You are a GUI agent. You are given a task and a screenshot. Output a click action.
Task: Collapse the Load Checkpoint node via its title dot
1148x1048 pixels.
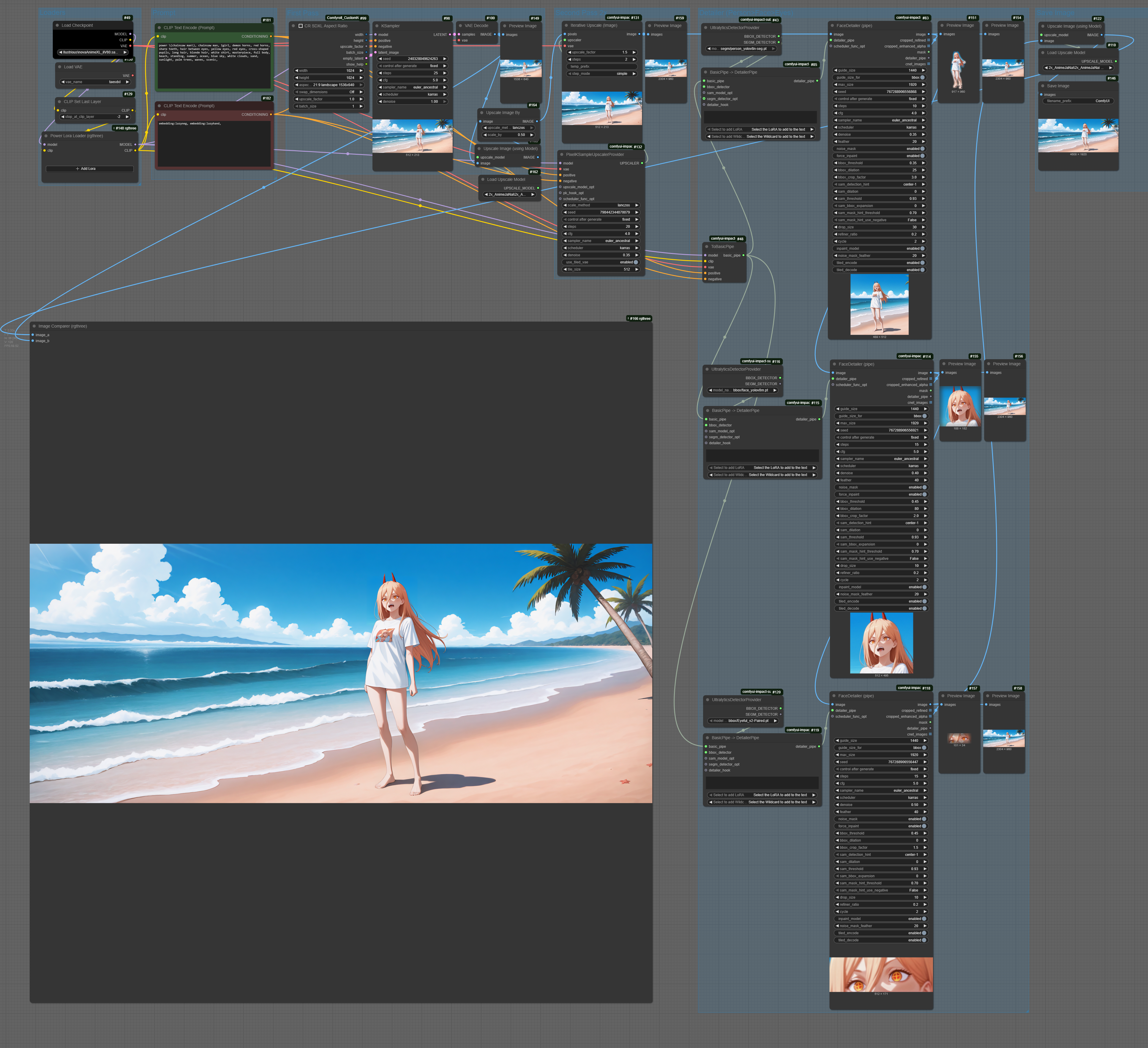58,26
